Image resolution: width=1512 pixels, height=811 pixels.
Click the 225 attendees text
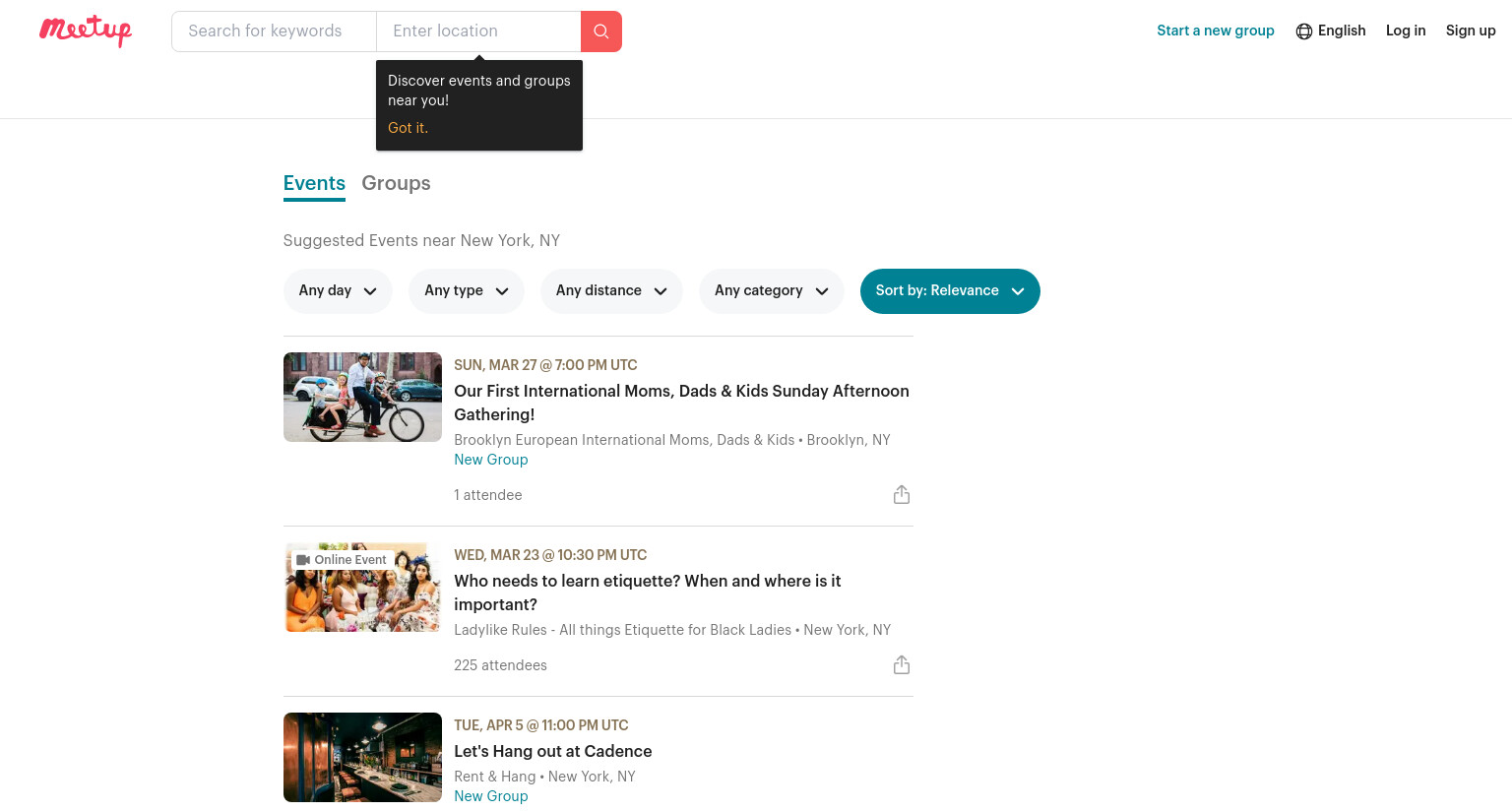500,665
